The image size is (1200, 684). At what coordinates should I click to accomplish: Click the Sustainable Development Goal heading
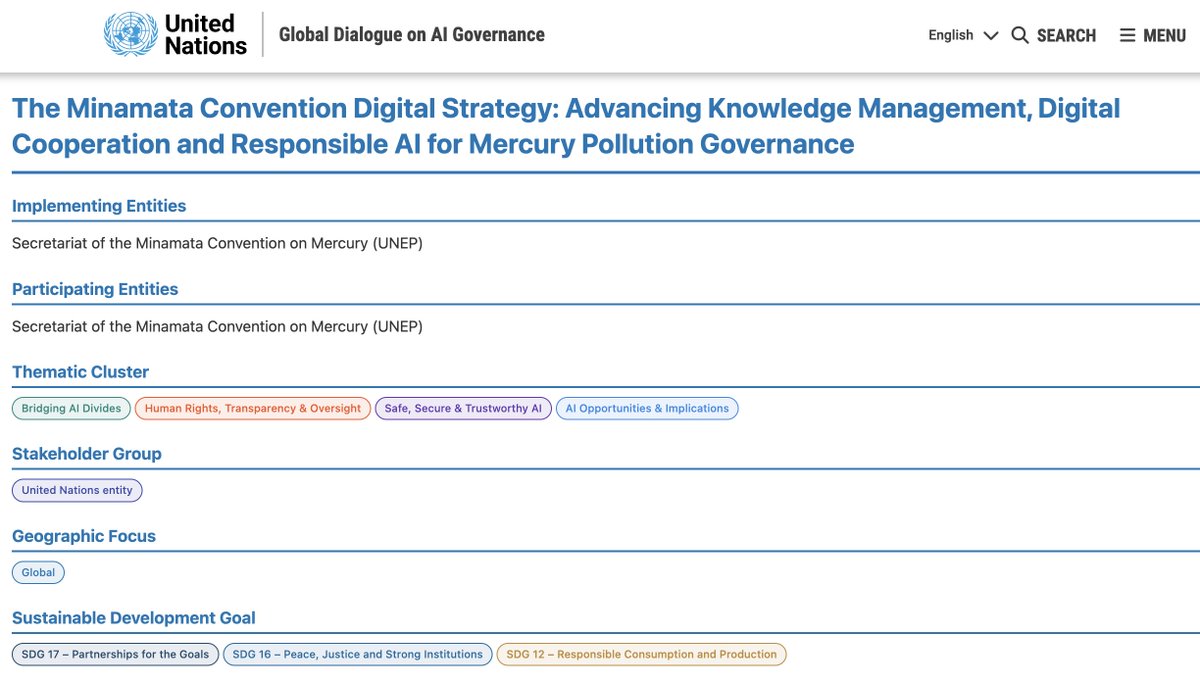pyautogui.click(x=134, y=618)
